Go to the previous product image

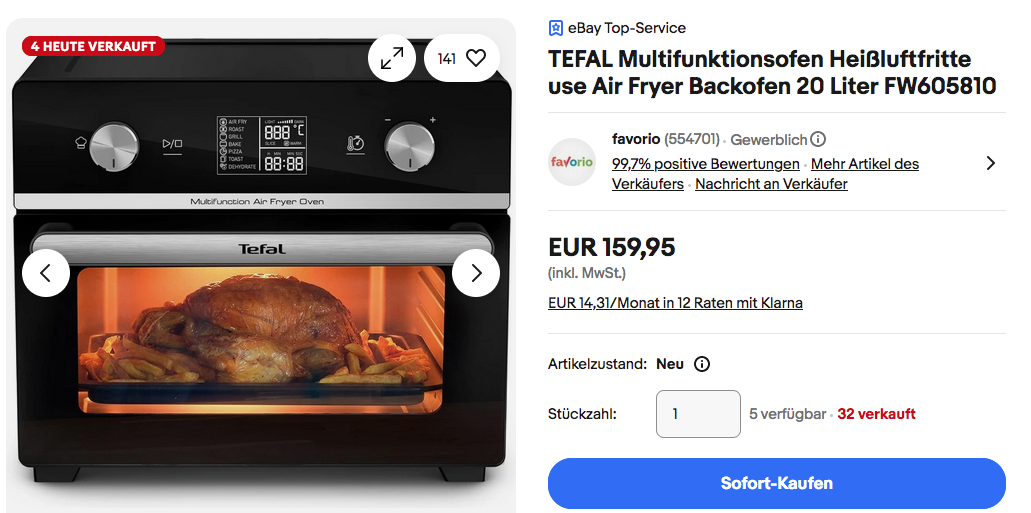pos(46,273)
